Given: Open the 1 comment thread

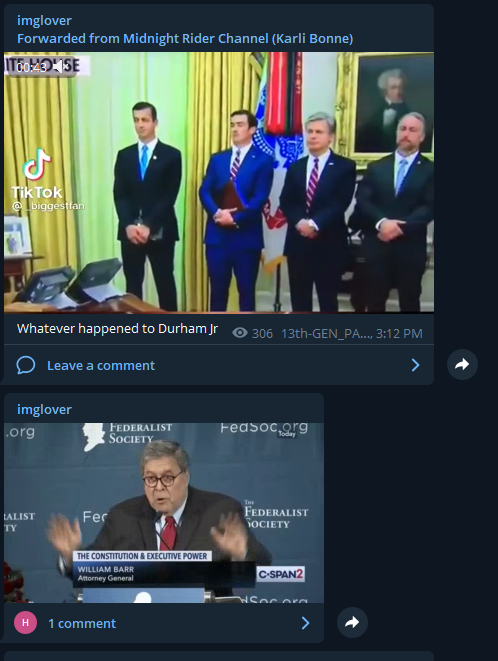Looking at the screenshot, I should (82, 623).
